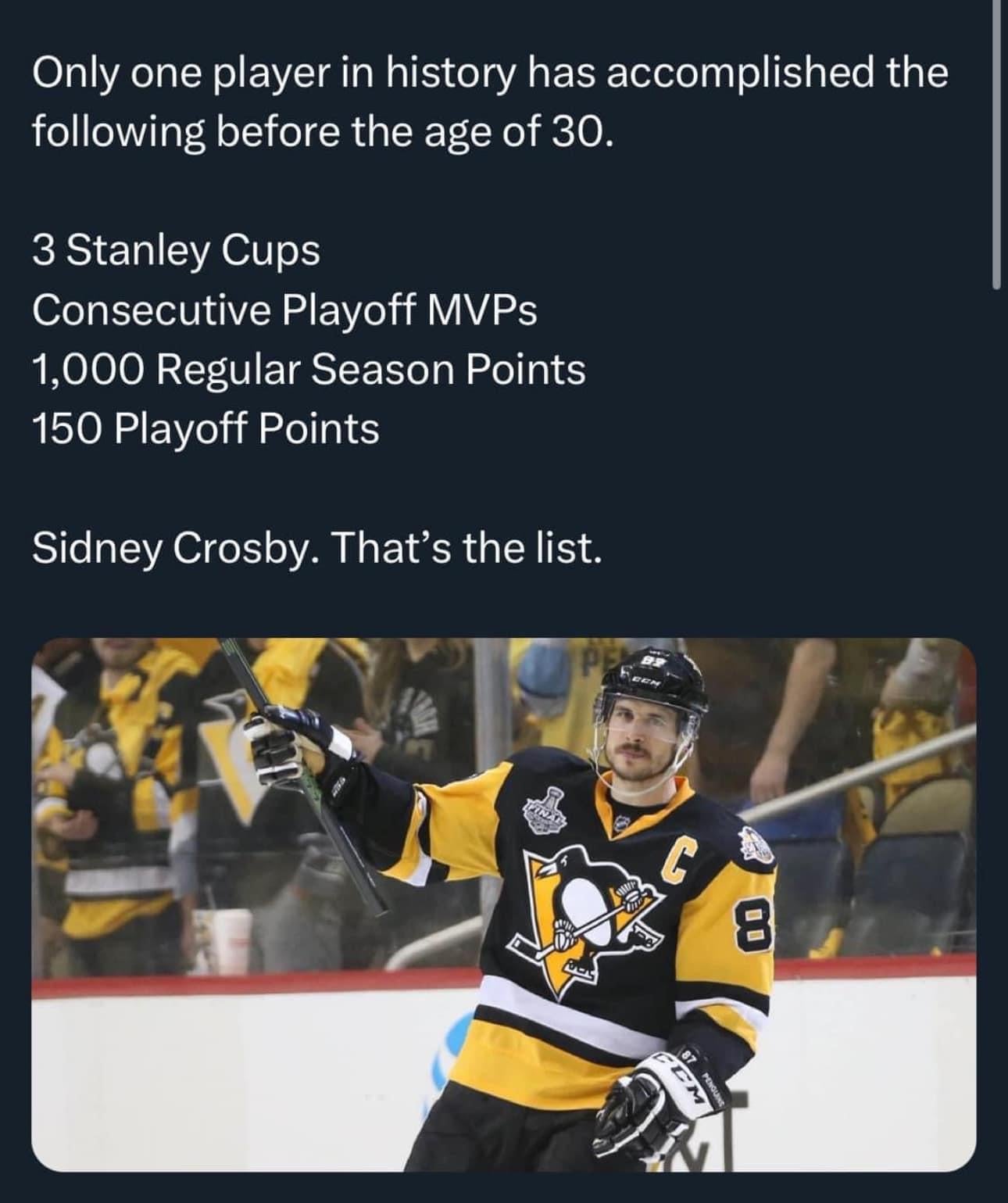Click the player's black helmet
The height and width of the screenshot is (1203, 1008).
click(656, 684)
